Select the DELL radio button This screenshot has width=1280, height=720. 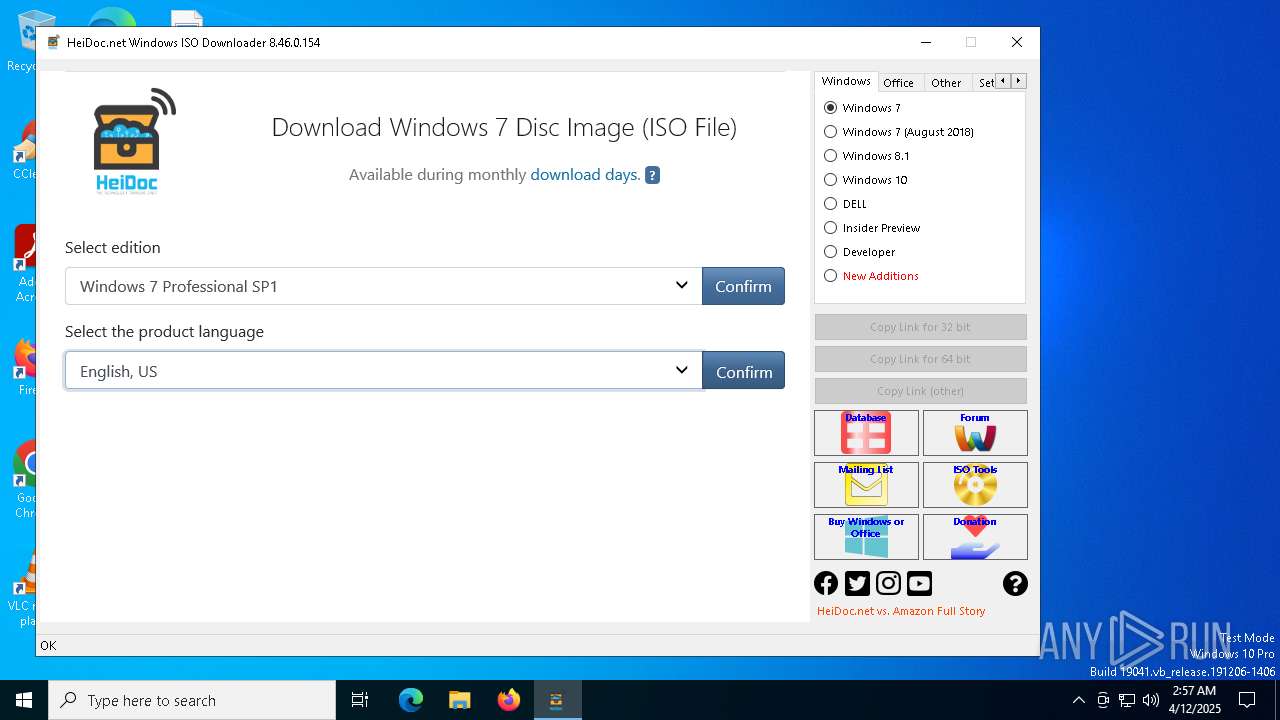pyautogui.click(x=830, y=204)
